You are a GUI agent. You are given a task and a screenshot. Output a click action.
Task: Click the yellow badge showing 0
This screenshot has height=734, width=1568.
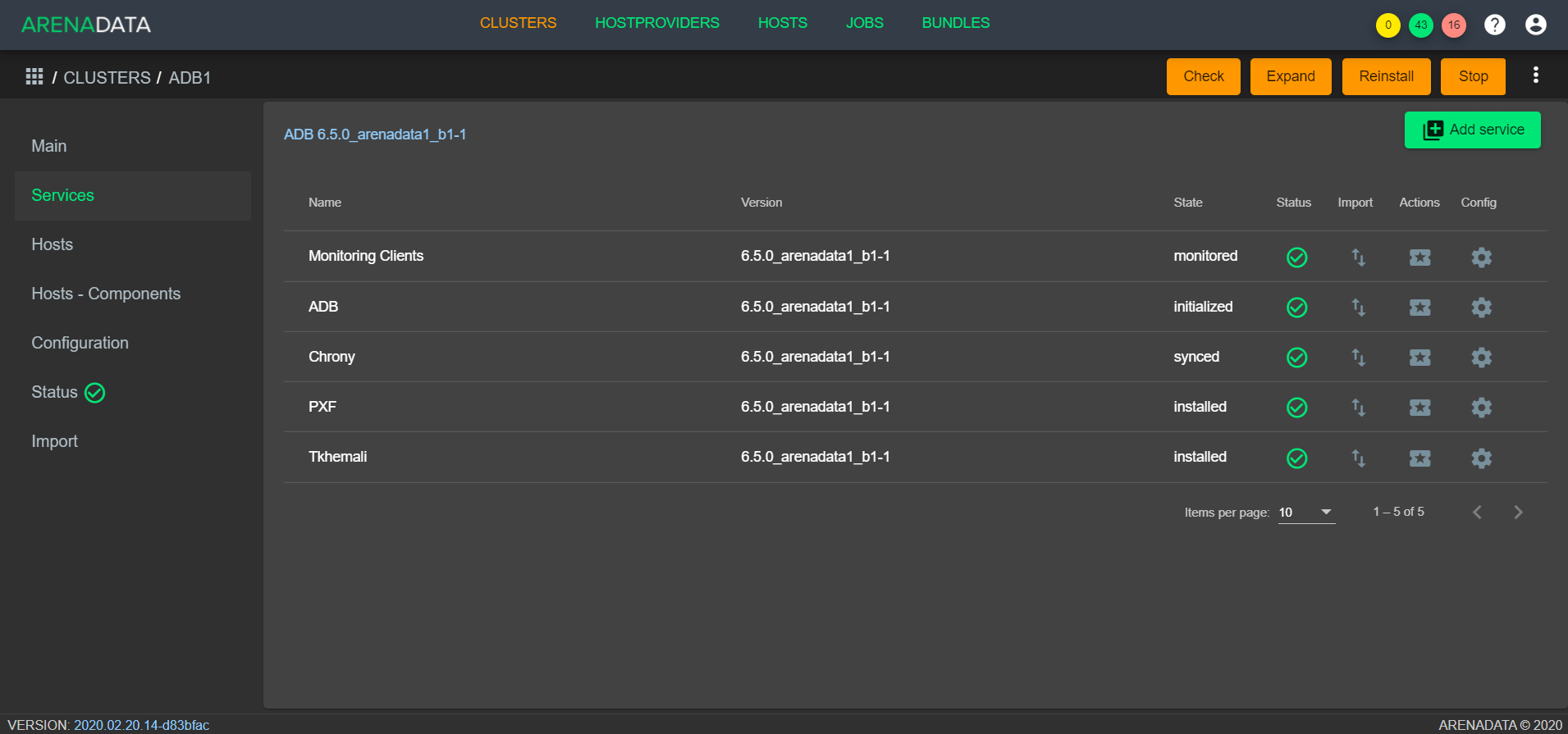[x=1387, y=25]
